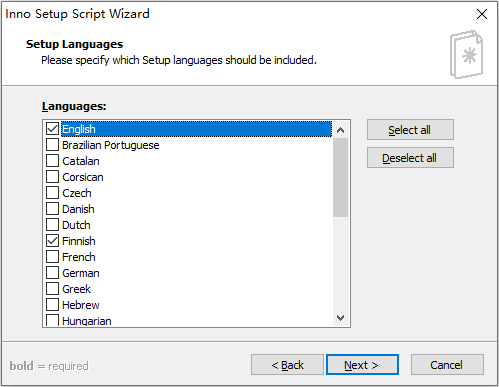Uncheck the English language checkbox
This screenshot has height=387, width=499.
[x=52, y=129]
